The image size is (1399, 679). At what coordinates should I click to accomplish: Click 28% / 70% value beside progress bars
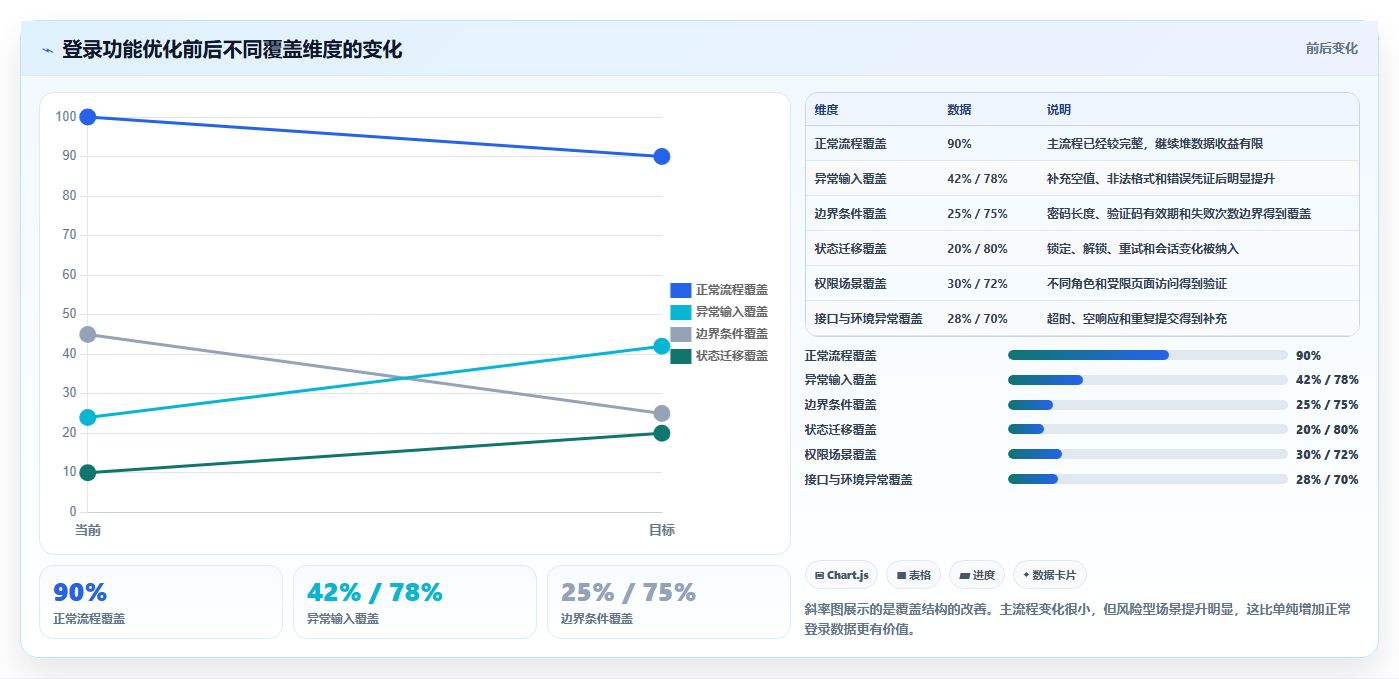point(1327,480)
